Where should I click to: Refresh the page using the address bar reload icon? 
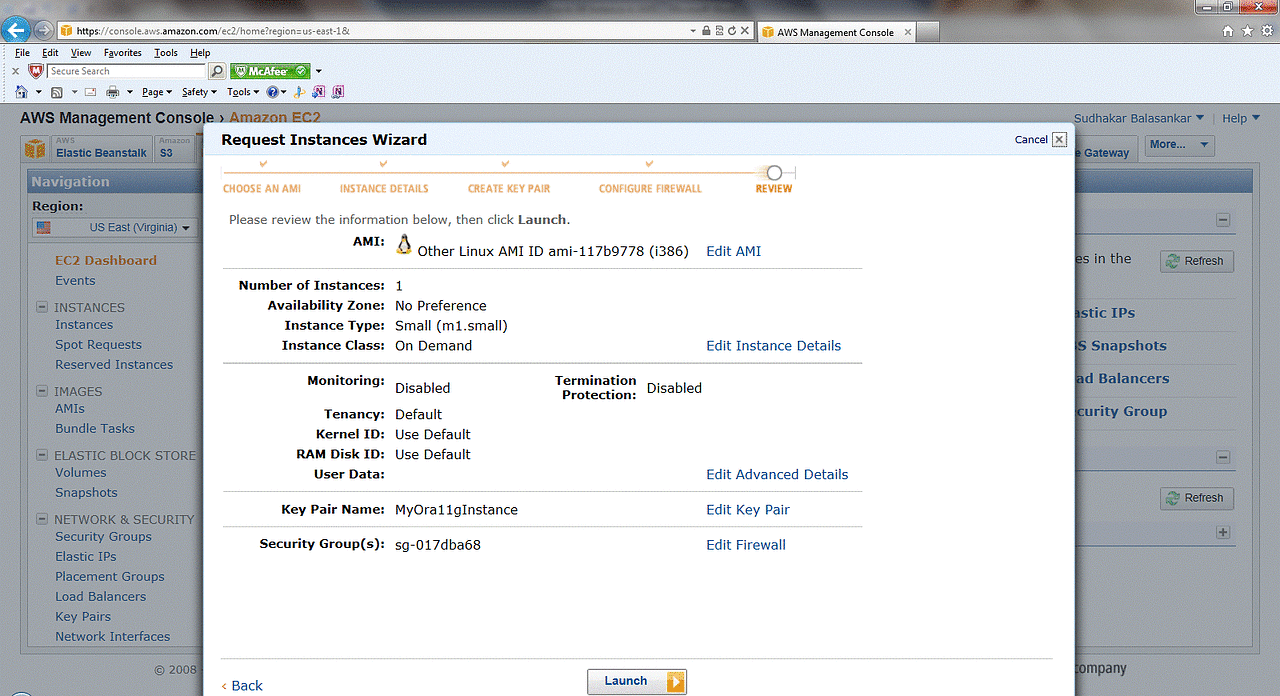pyautogui.click(x=731, y=31)
